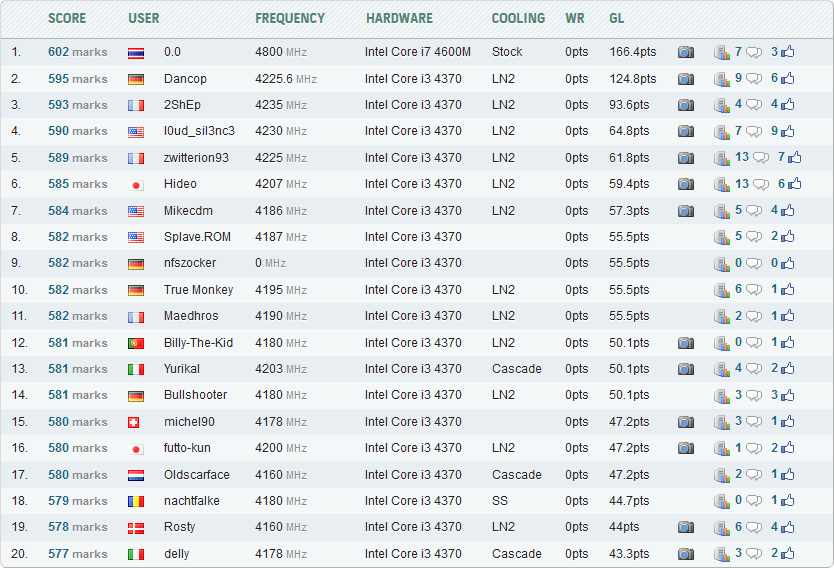This screenshot has height=568, width=834.
Task: Sort by the SCORE column header
Action: click(x=67, y=18)
